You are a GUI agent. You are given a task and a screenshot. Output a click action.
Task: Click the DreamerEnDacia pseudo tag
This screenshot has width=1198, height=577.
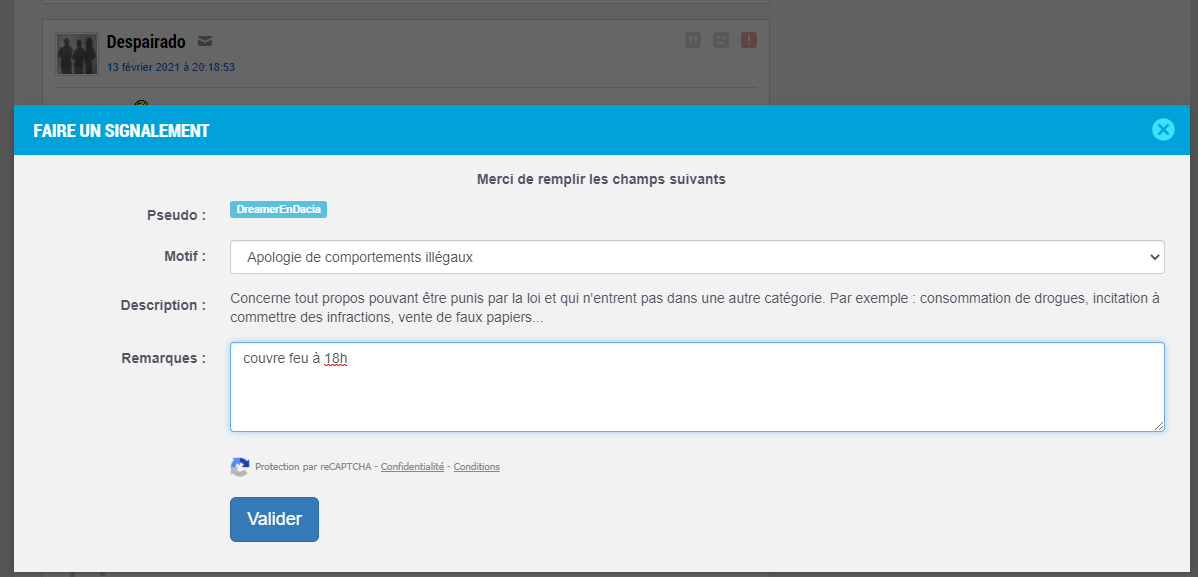[278, 210]
